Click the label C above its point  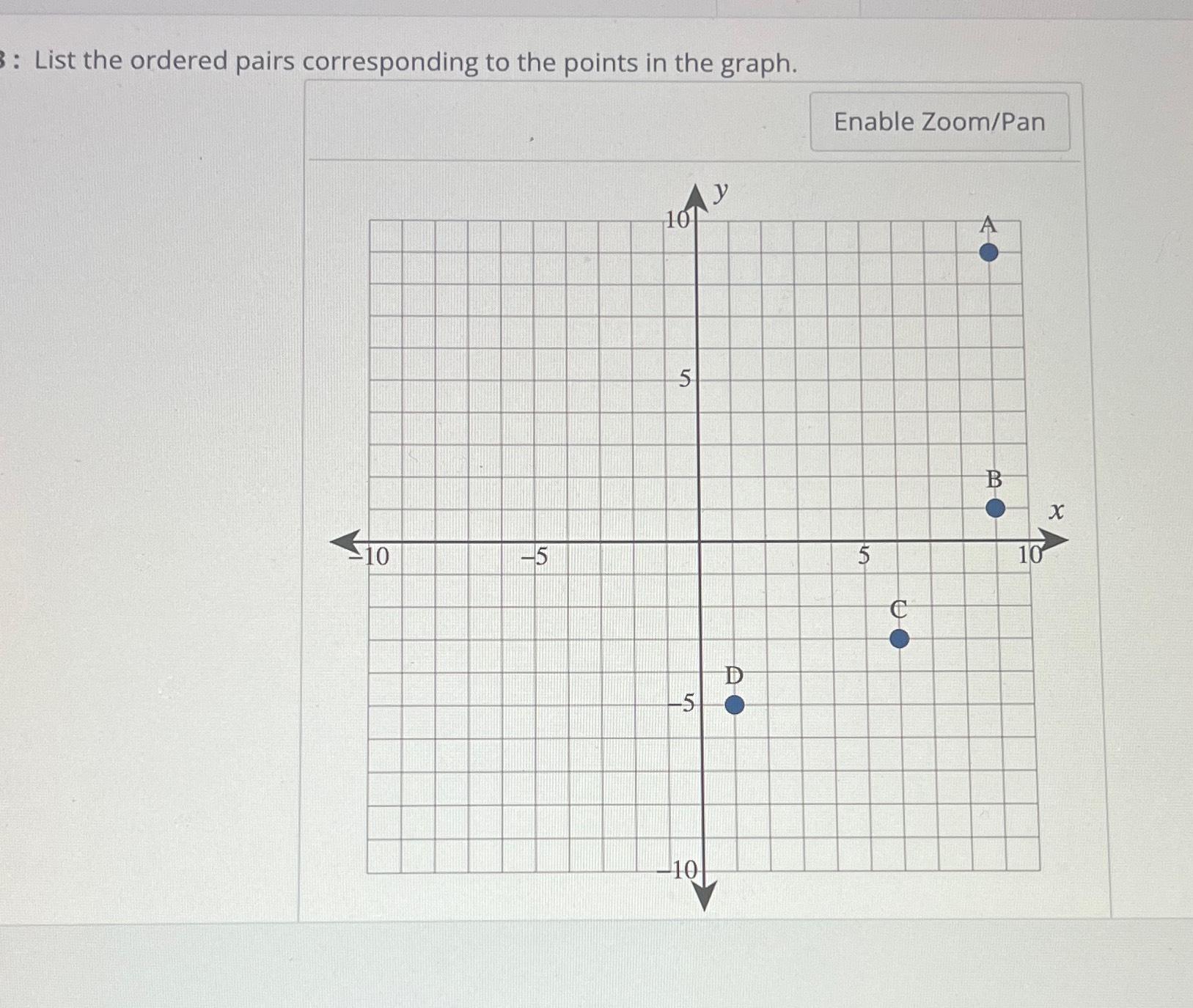pos(897,609)
